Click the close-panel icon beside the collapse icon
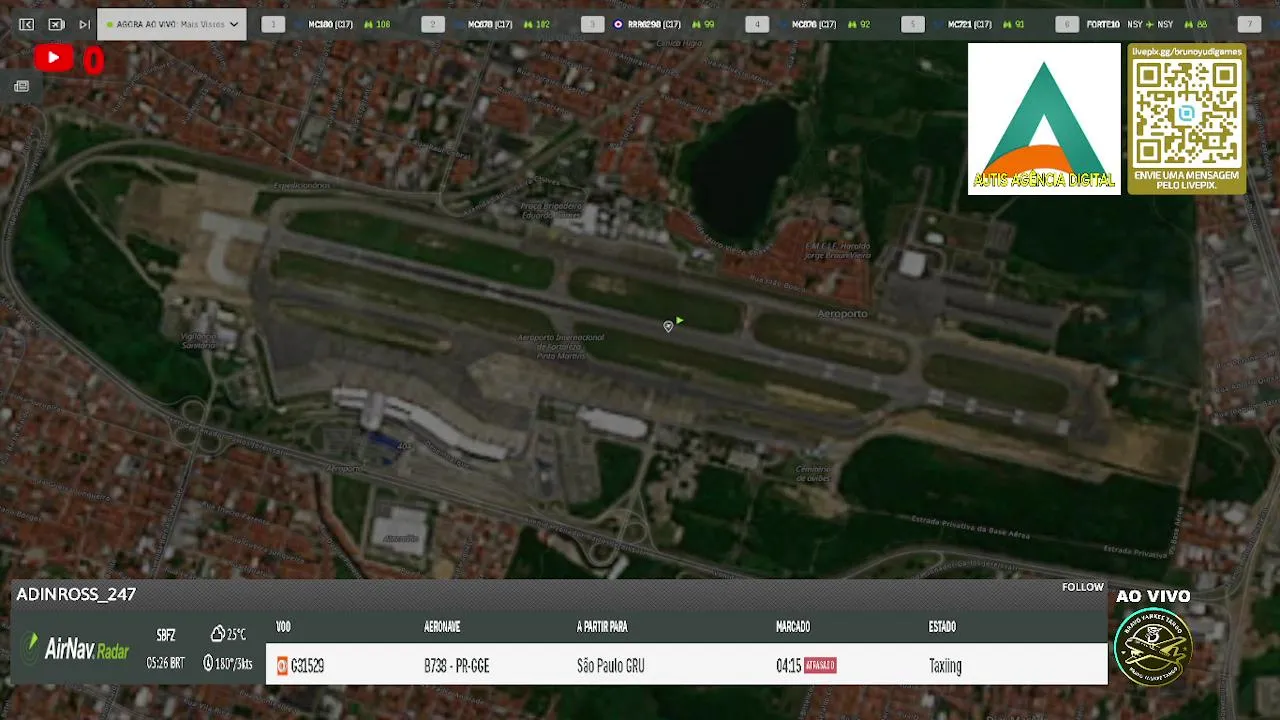This screenshot has width=1280, height=720. point(56,24)
